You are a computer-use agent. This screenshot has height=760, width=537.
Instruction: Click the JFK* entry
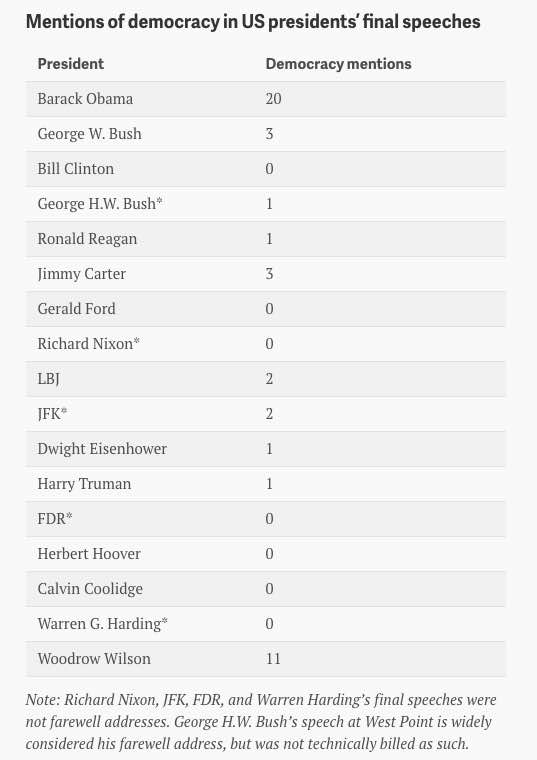coord(52,414)
